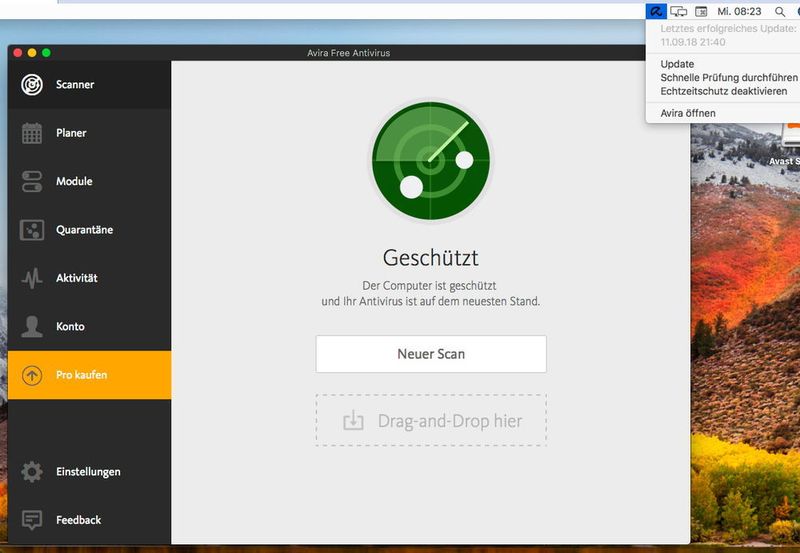Choose Update from Avira menu
This screenshot has width=800, height=553.
tap(677, 64)
